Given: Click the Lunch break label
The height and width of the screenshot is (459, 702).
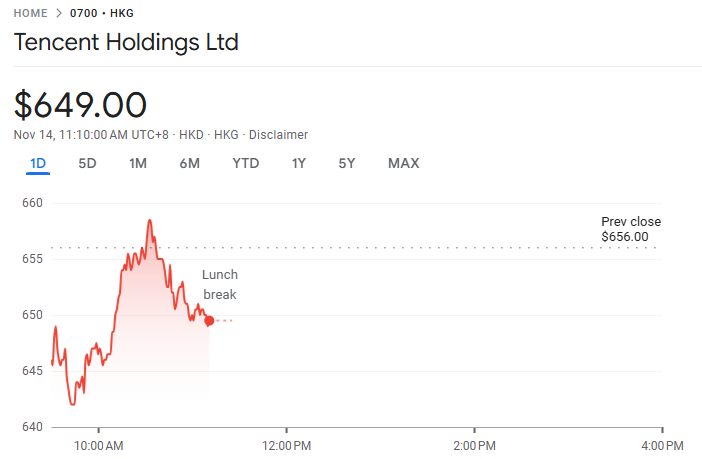Looking at the screenshot, I should point(220,284).
